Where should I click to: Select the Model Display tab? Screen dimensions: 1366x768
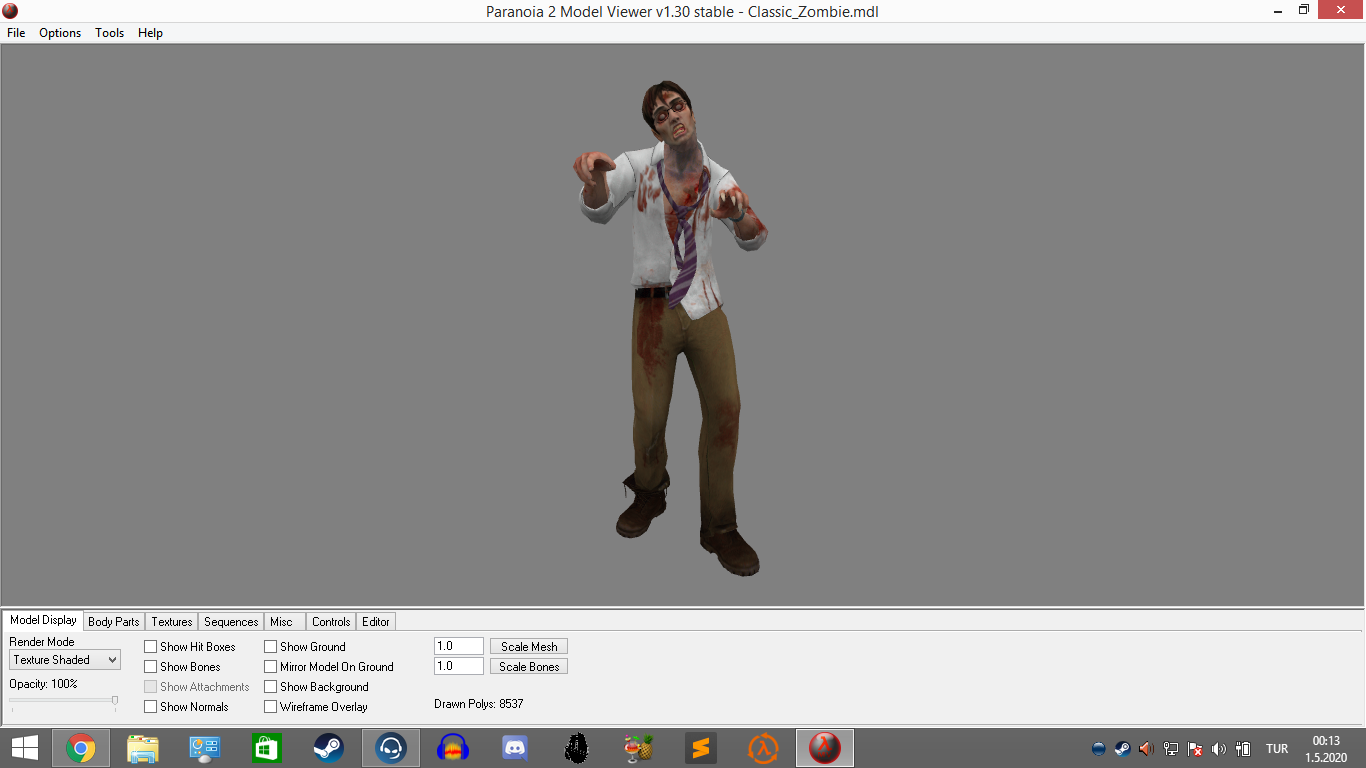click(43, 620)
